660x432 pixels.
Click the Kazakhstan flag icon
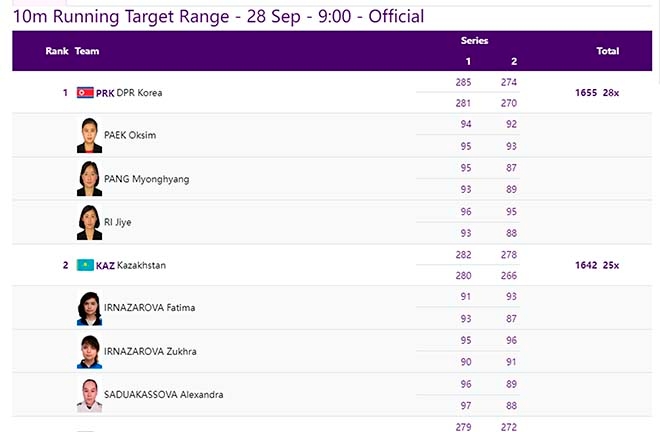[x=85, y=265]
